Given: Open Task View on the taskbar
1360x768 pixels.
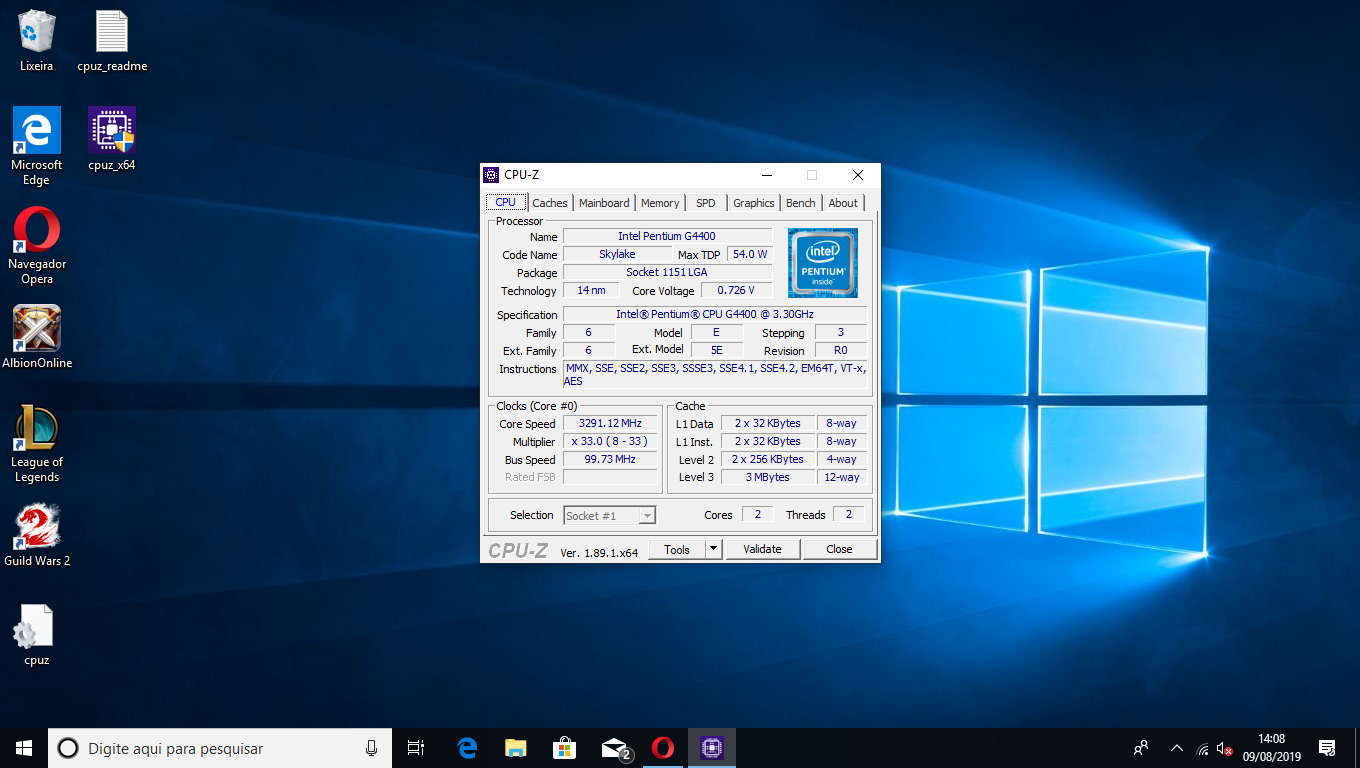Looking at the screenshot, I should (x=416, y=748).
